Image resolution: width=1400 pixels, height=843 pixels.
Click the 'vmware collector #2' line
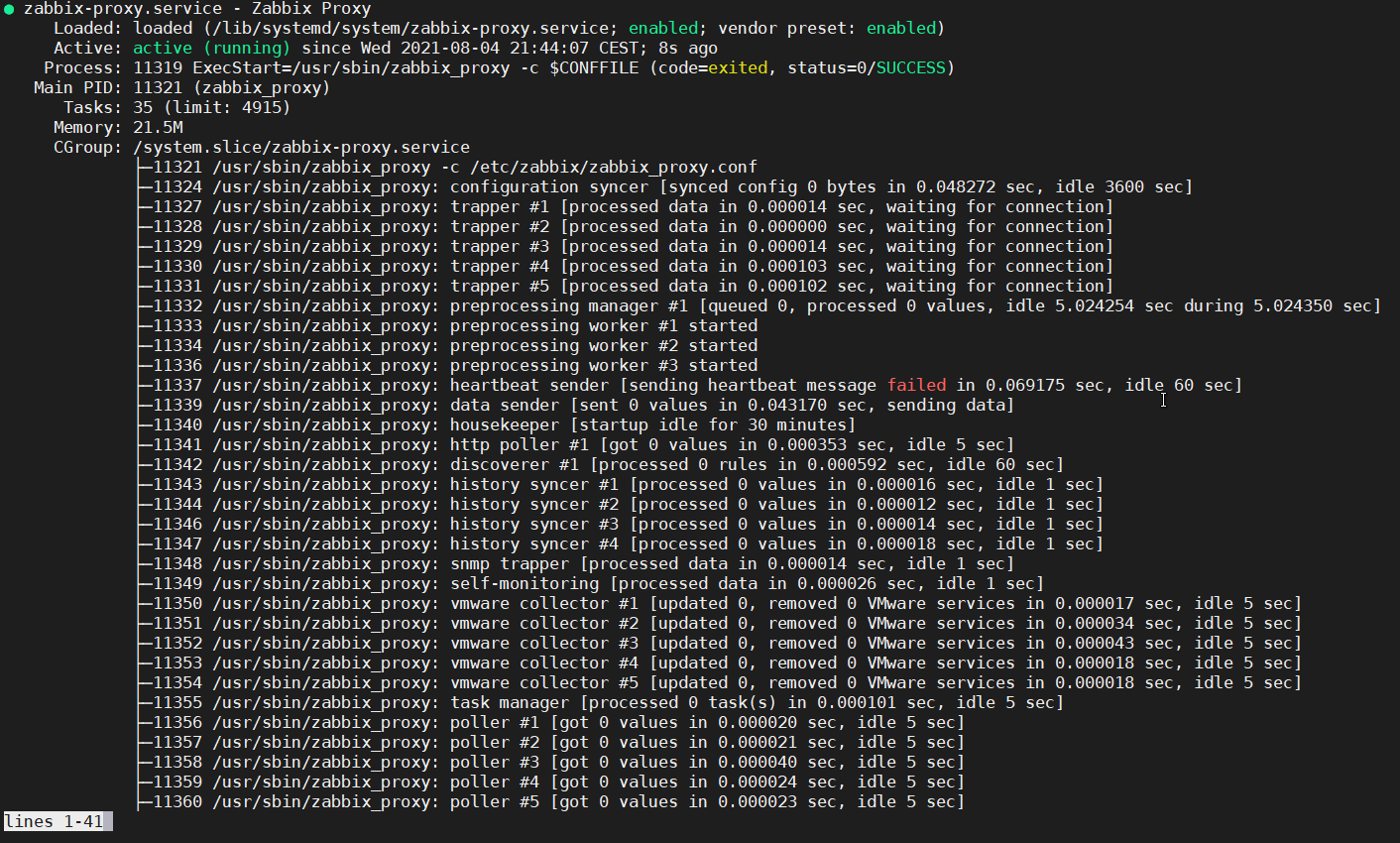(720, 624)
